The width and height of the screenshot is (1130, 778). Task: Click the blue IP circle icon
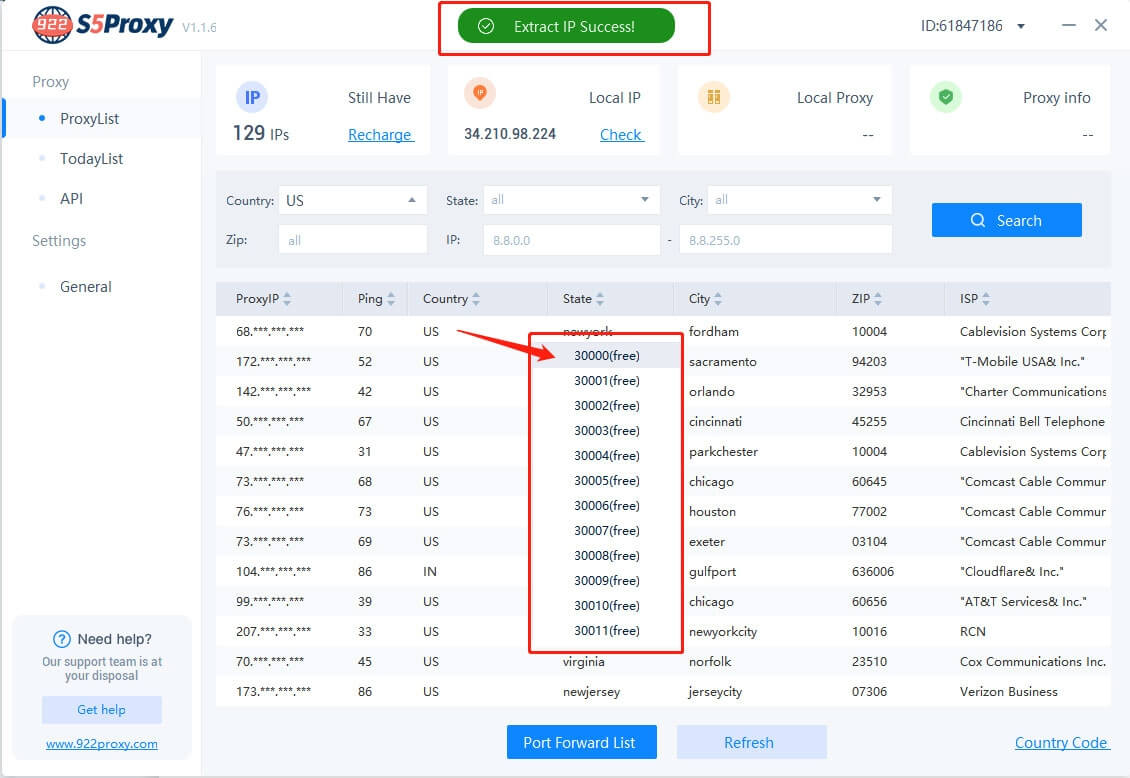251,97
